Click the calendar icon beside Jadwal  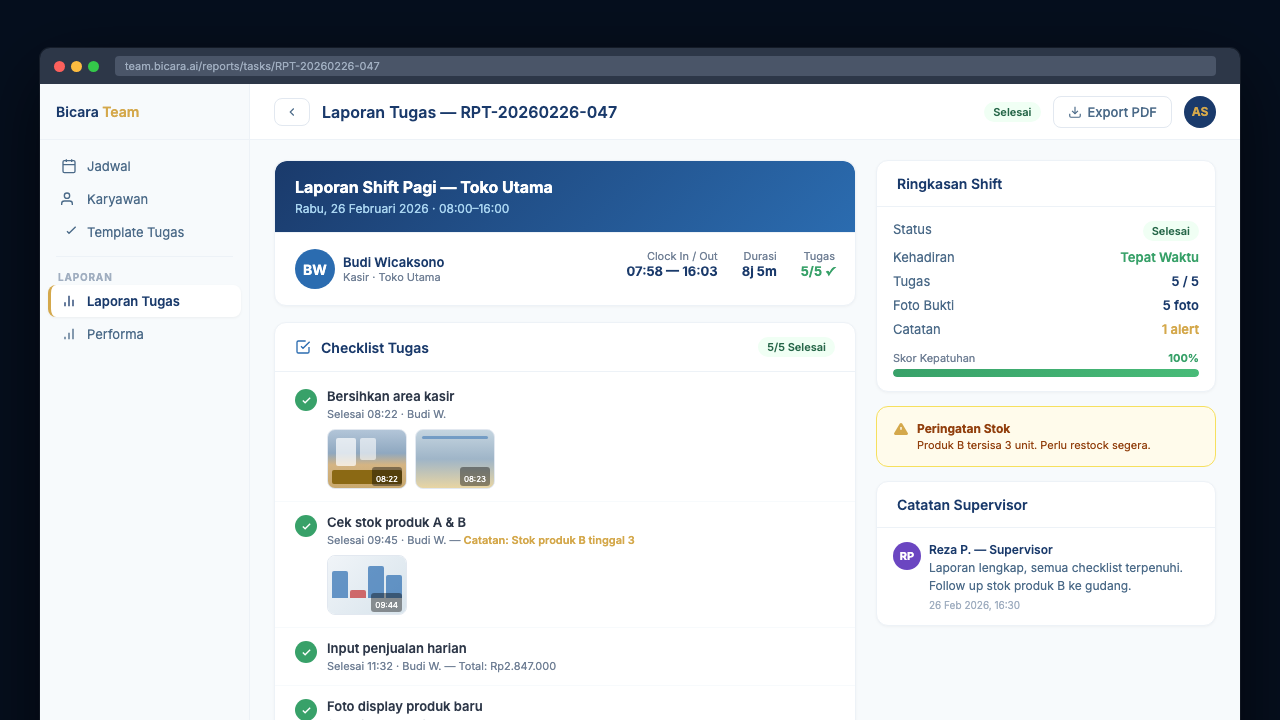[69, 166]
